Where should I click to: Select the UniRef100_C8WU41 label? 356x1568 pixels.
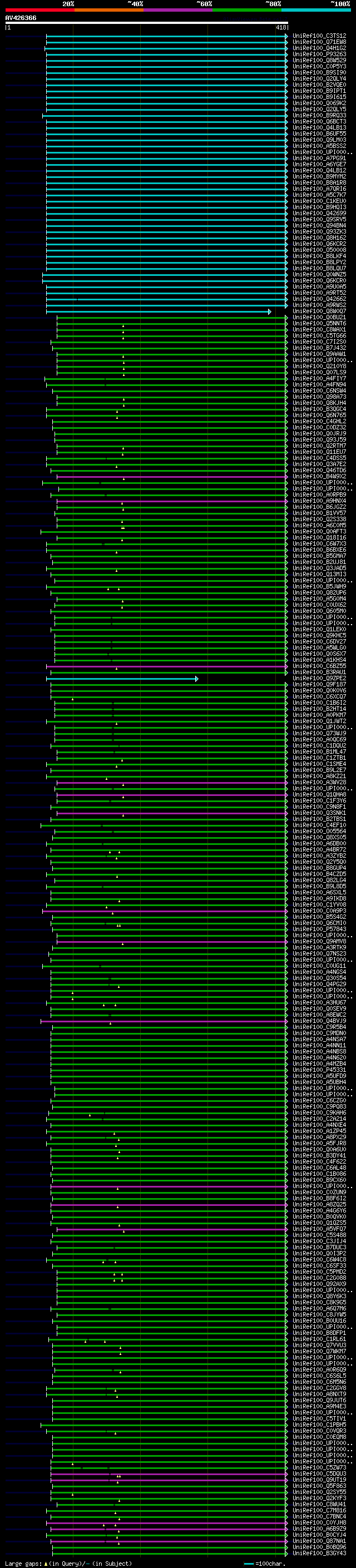tap(319, 1503)
